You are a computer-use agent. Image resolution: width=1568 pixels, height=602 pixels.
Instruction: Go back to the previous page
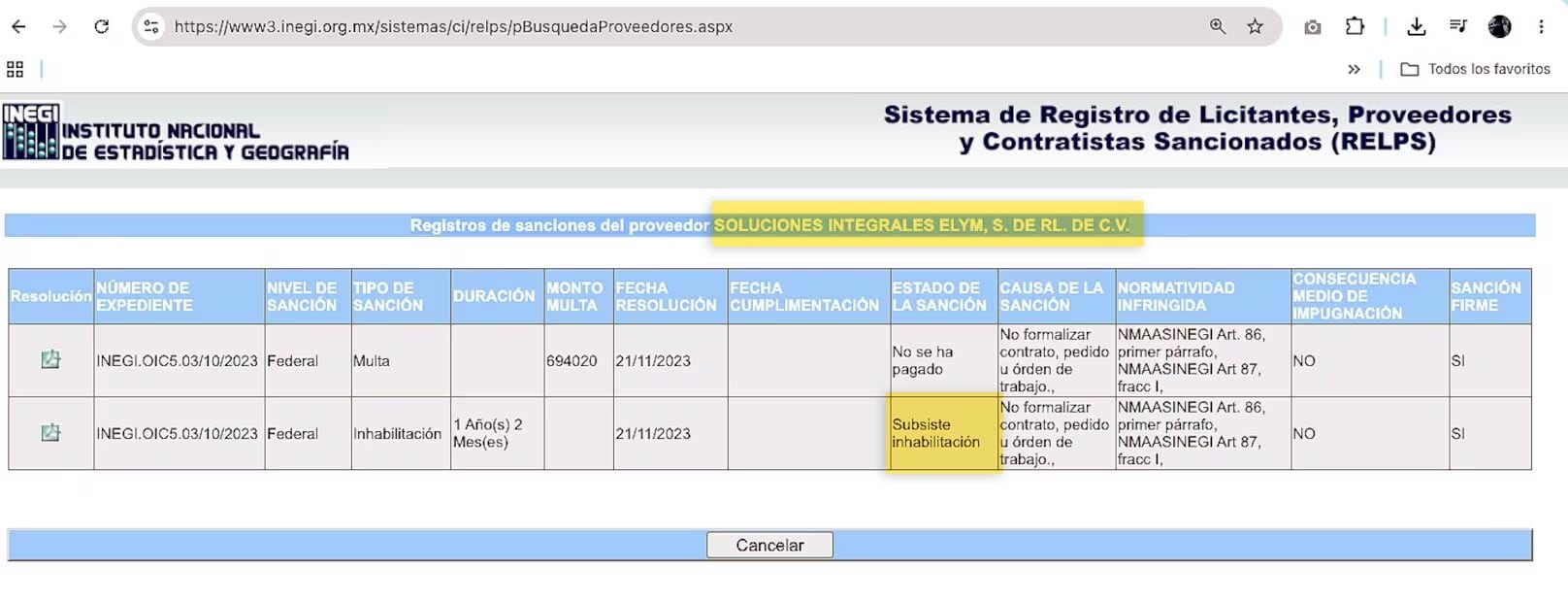point(18,27)
